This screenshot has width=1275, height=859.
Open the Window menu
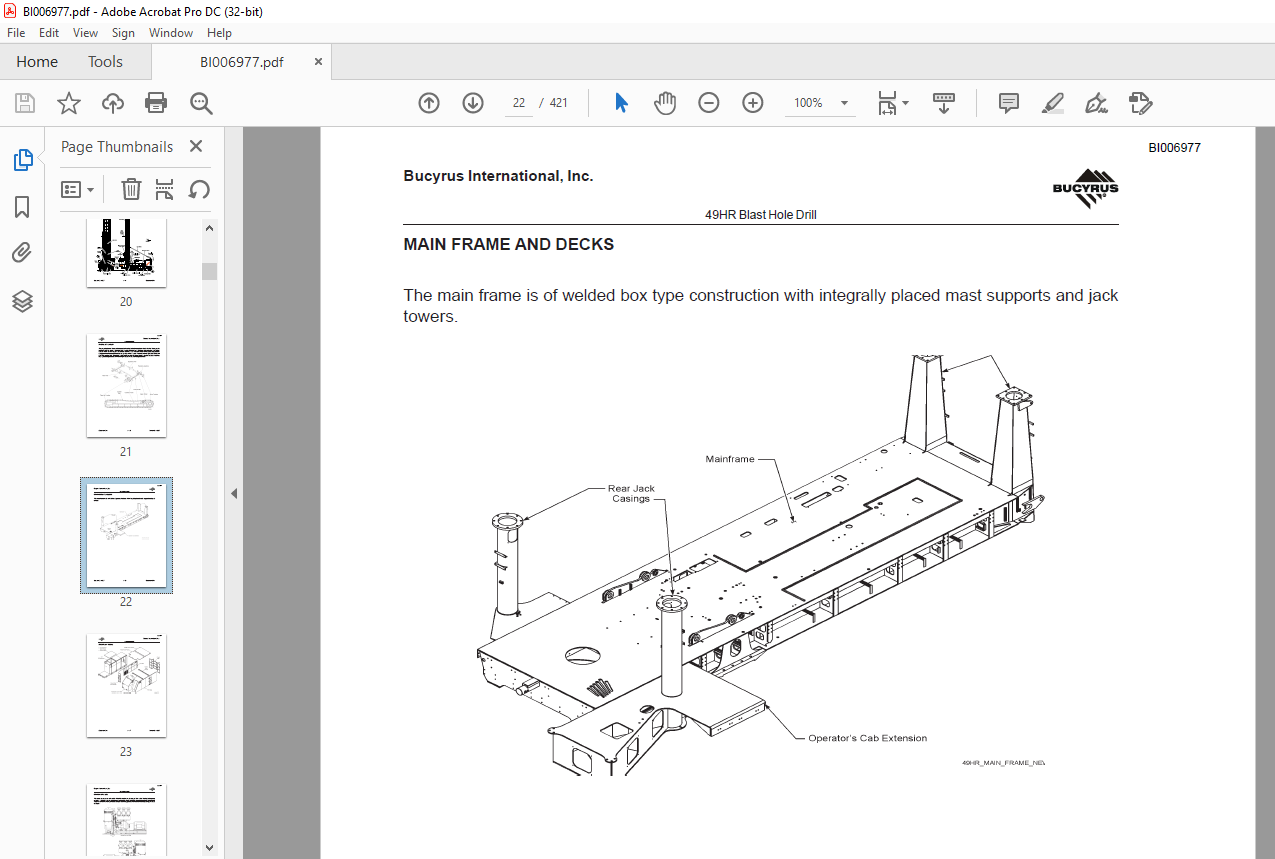coord(171,33)
